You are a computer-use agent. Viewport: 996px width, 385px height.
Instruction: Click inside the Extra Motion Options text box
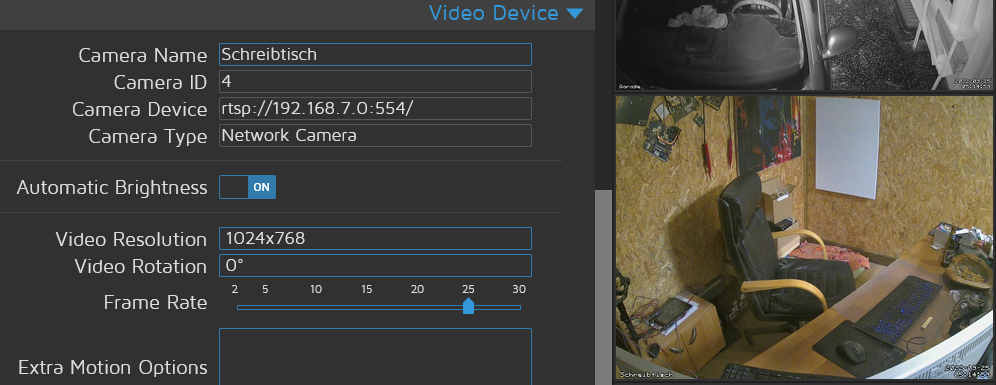click(375, 356)
